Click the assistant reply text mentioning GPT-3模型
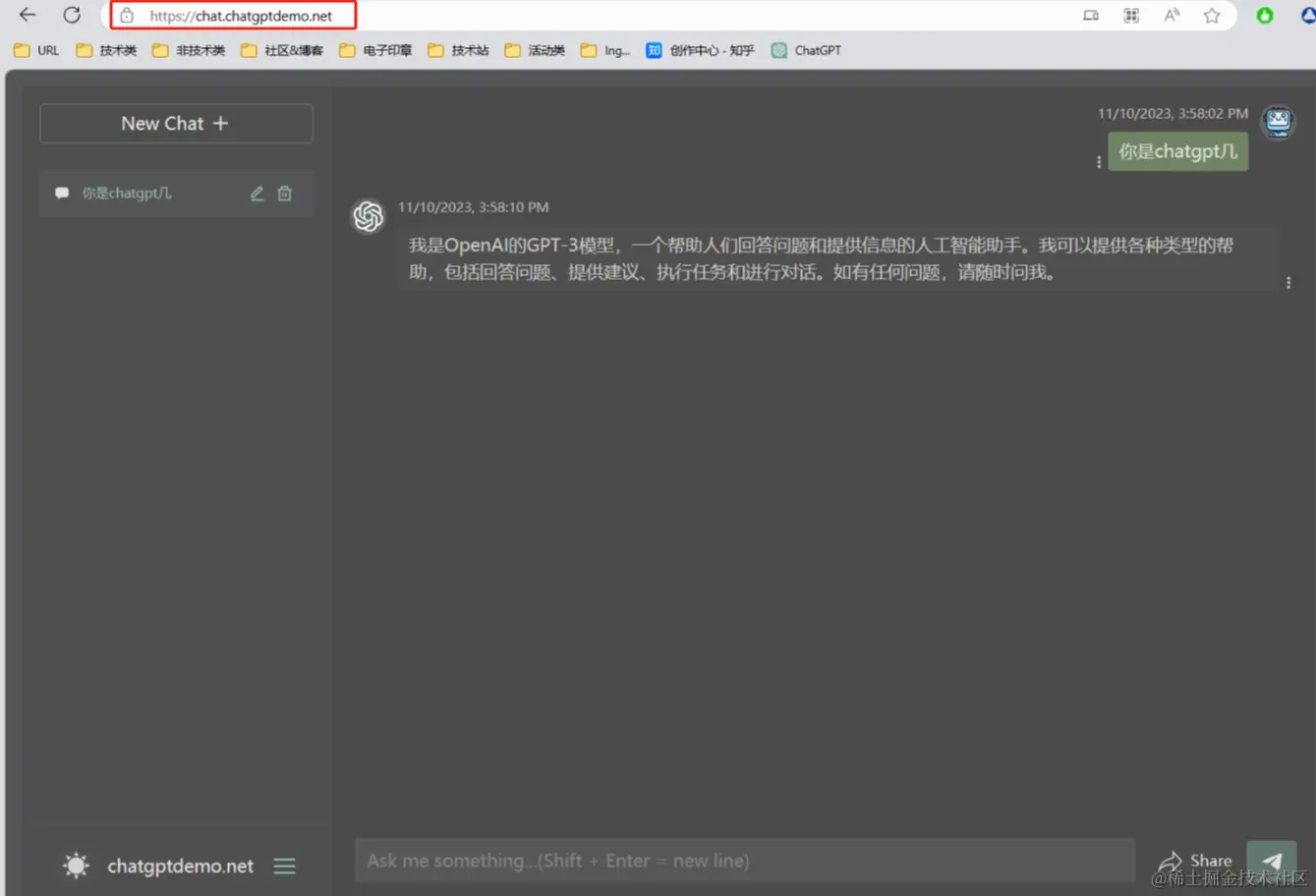Viewport: 1316px width, 896px height. click(821, 258)
